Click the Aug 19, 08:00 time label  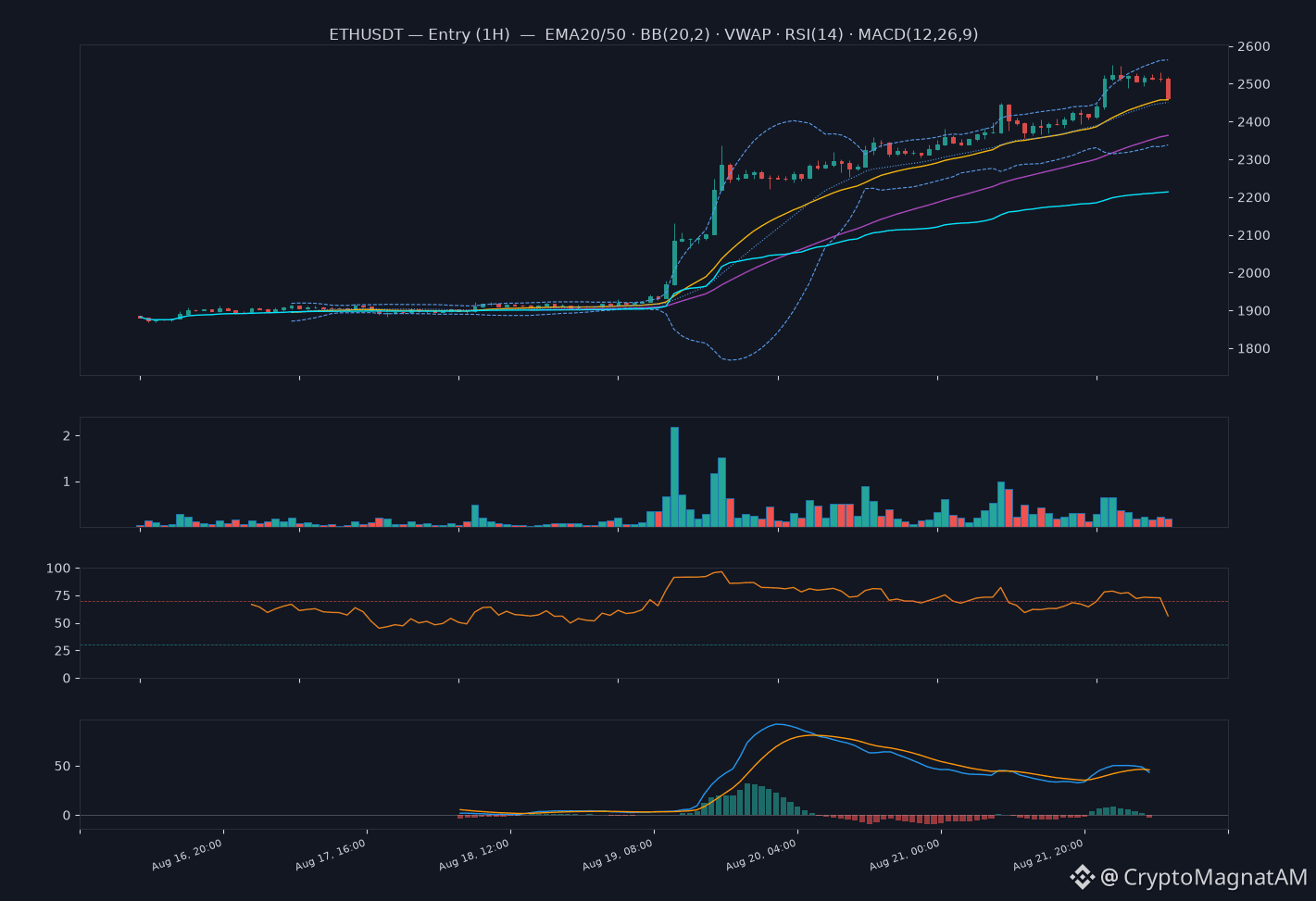[617, 855]
